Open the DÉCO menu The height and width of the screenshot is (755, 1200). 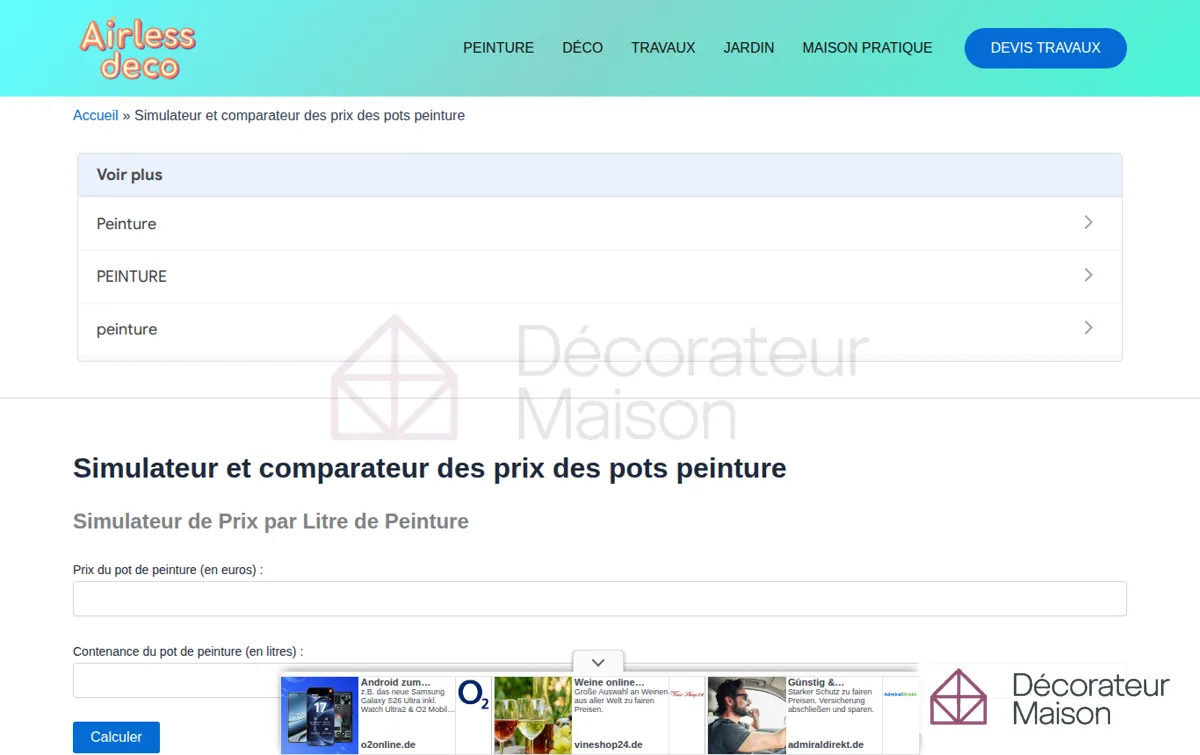pos(582,48)
